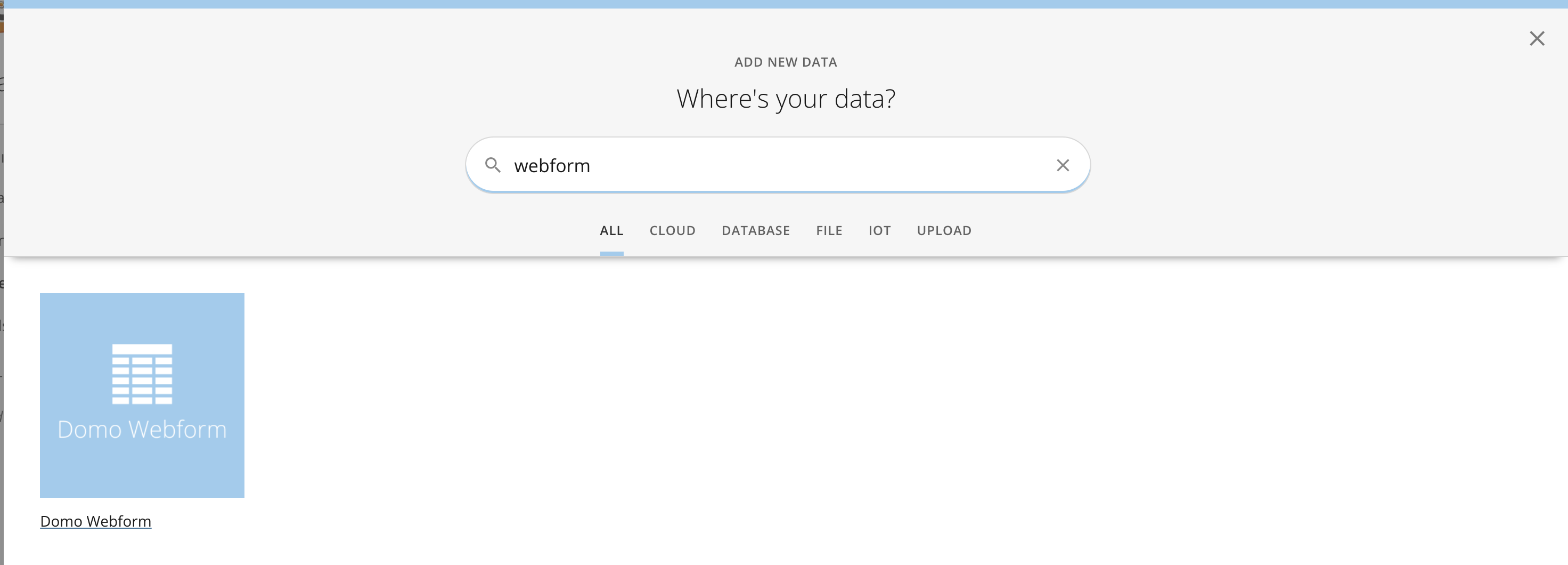
Task: Open the underlined Domo Webform link
Action: (x=95, y=521)
